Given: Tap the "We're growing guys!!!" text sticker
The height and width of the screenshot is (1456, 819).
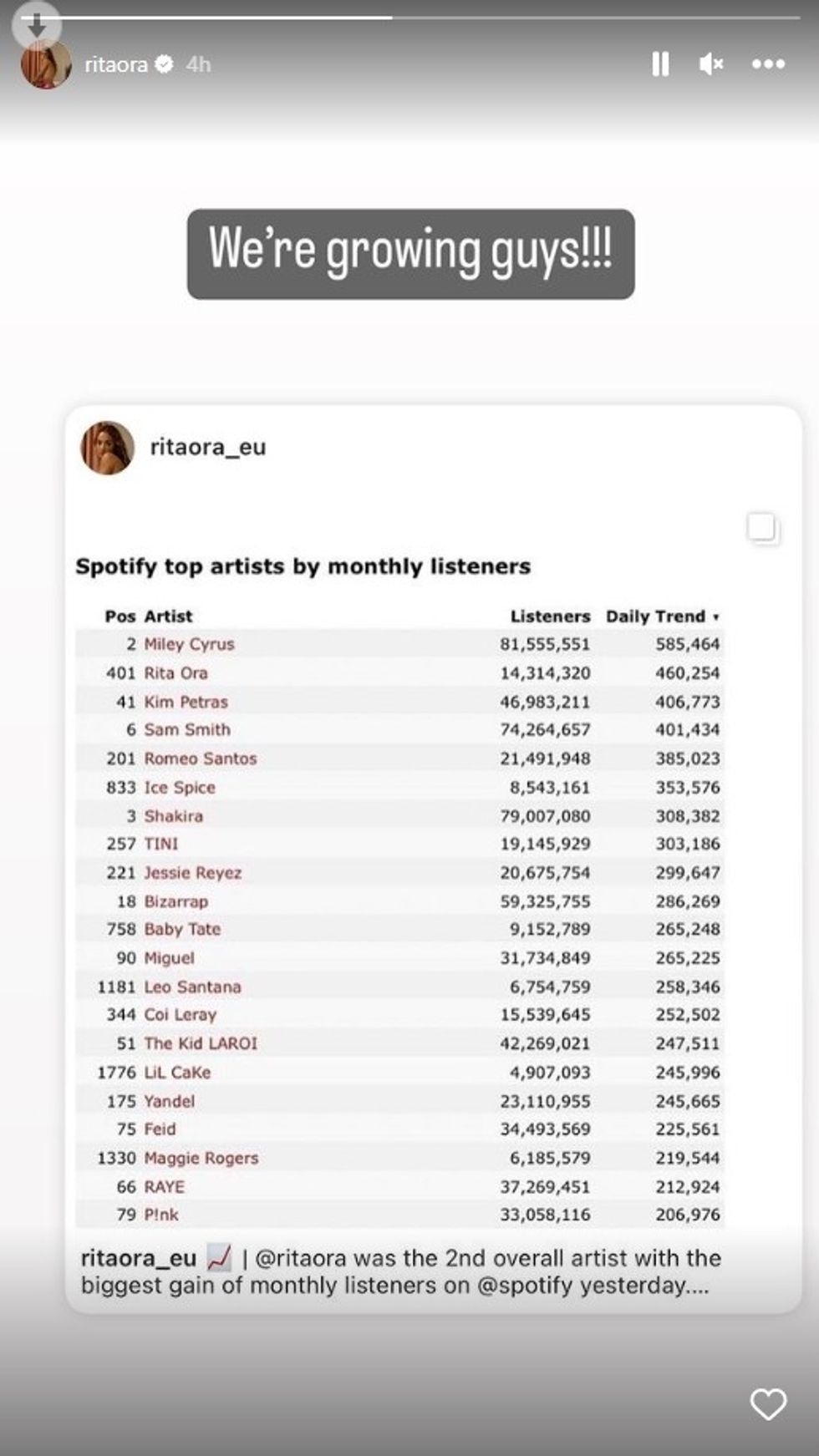Looking at the screenshot, I should [410, 254].
